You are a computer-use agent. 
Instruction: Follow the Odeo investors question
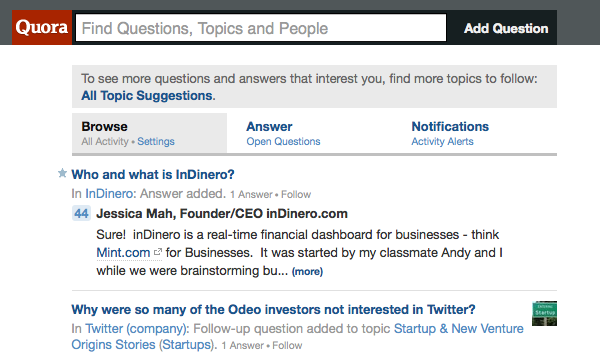click(x=287, y=346)
